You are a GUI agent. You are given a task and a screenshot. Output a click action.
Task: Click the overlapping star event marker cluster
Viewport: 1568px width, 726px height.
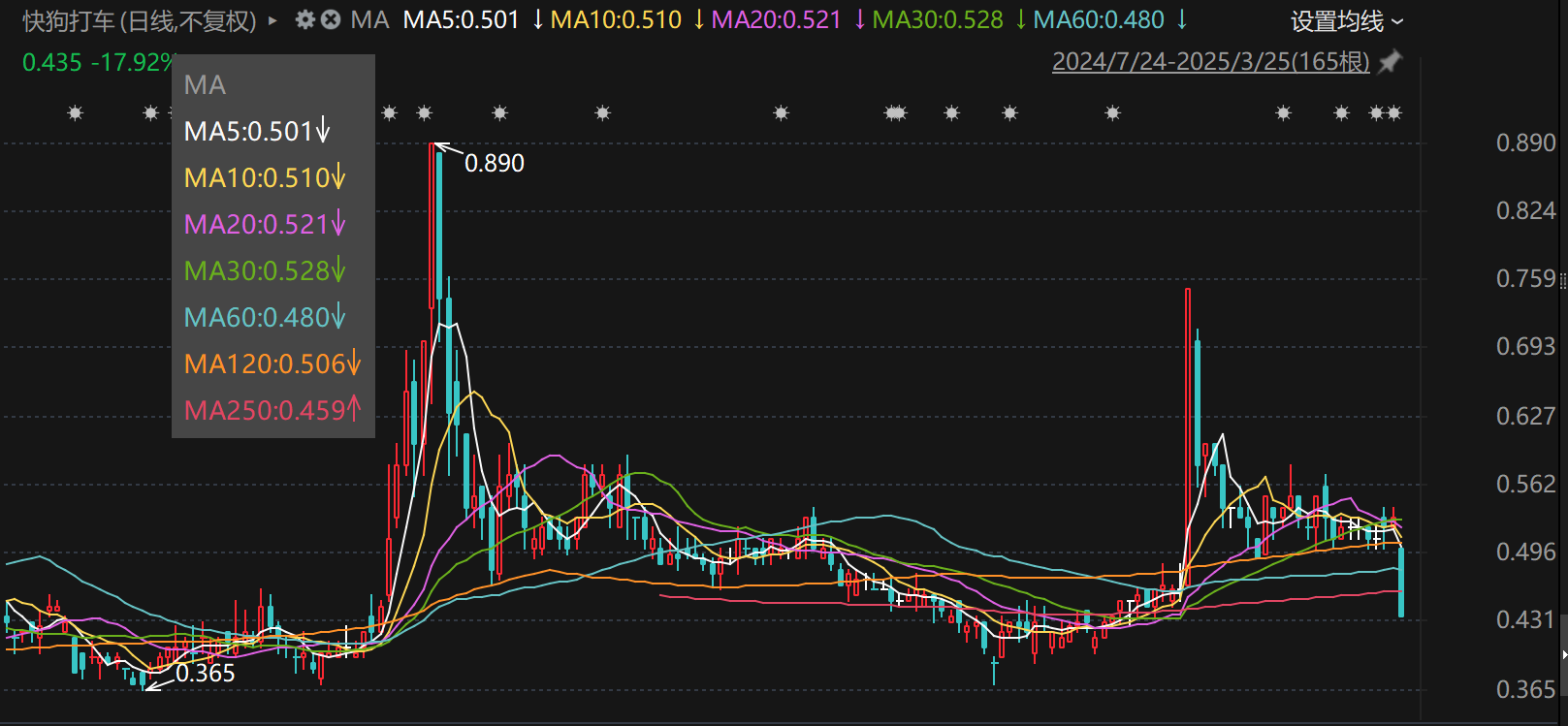coord(896,113)
